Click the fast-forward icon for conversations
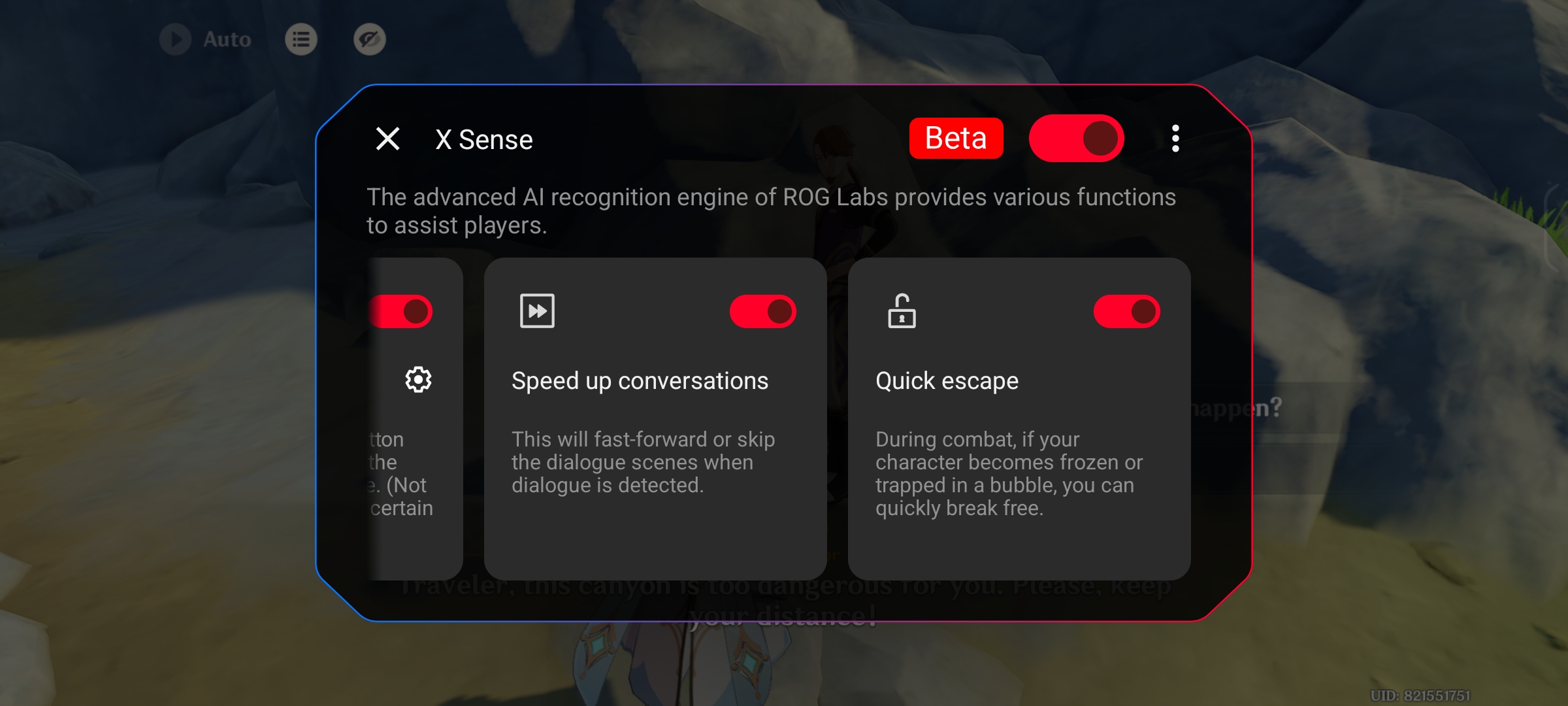This screenshot has height=706, width=1568. (x=537, y=311)
